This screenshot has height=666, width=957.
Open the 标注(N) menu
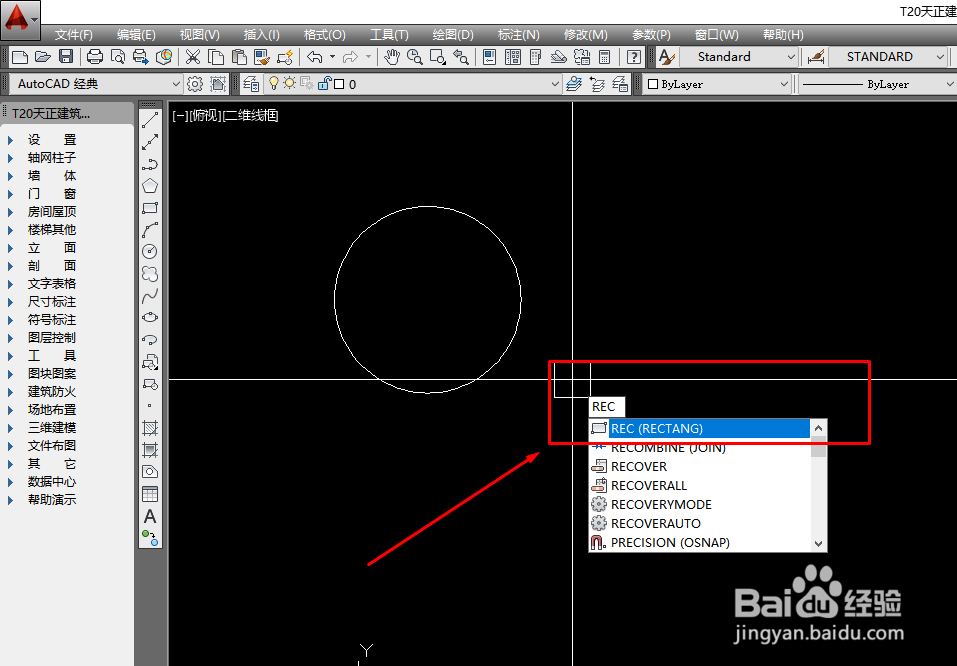tap(519, 35)
